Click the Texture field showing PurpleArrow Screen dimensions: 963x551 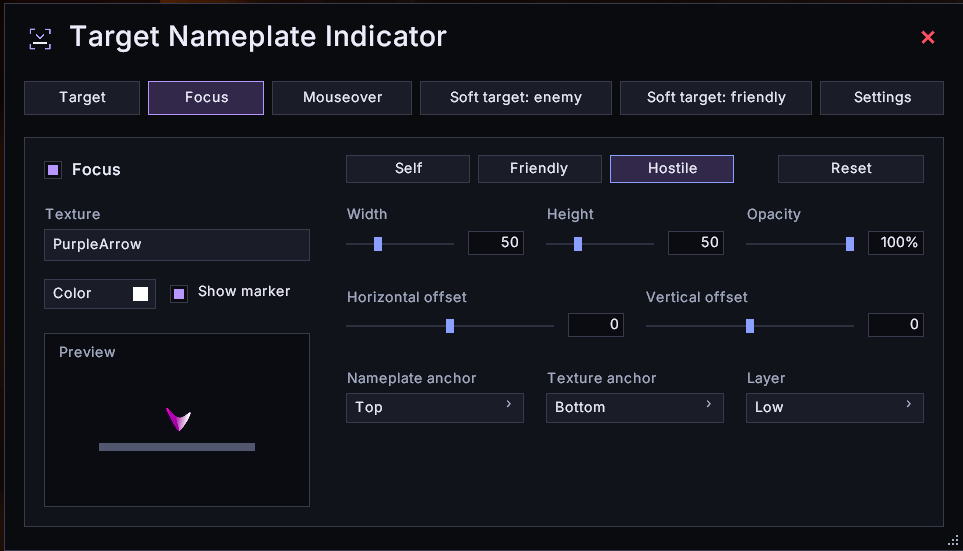[x=177, y=245]
